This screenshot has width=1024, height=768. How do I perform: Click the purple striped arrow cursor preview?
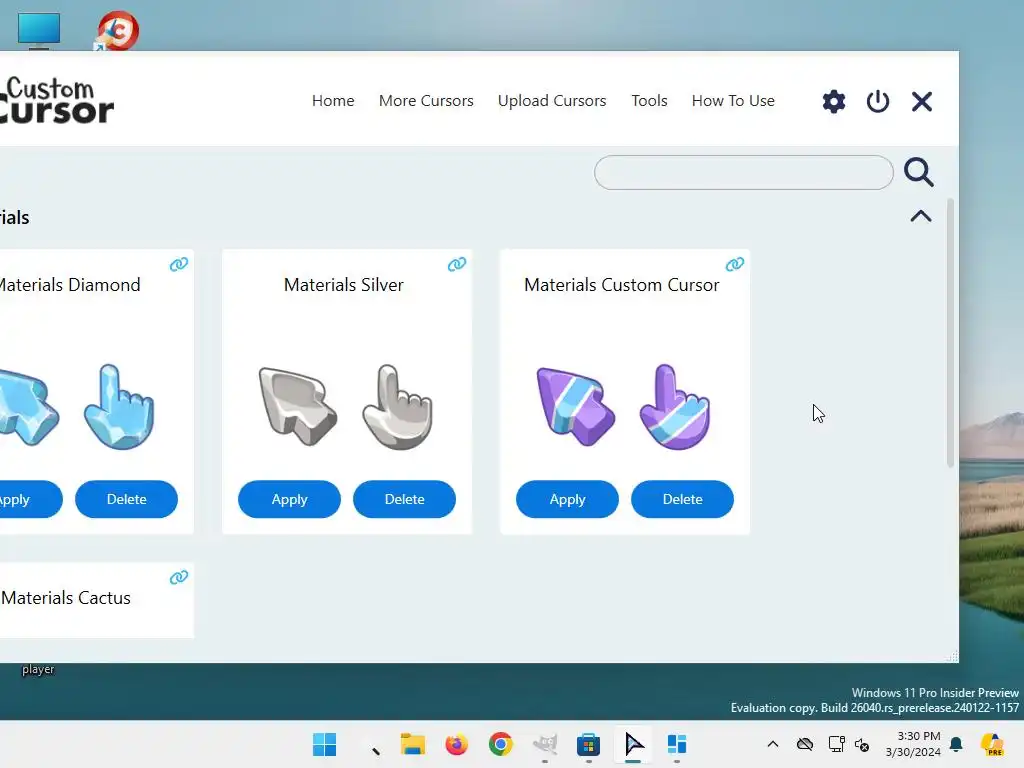coord(575,406)
